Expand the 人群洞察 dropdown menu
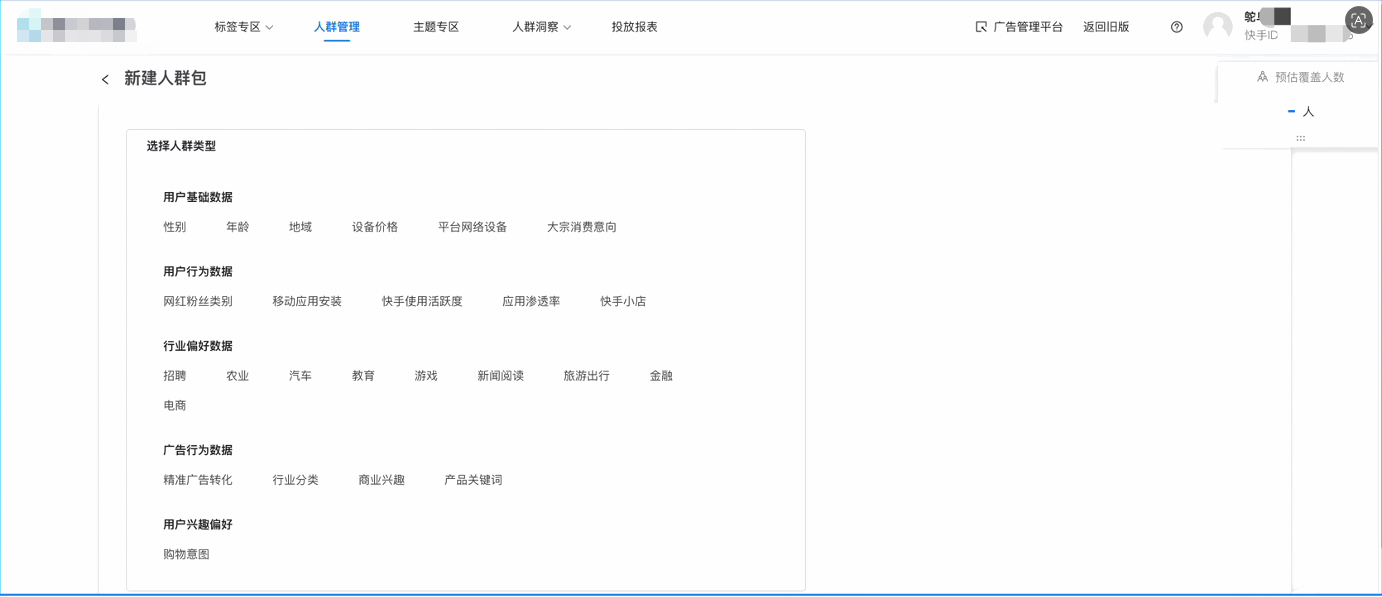This screenshot has width=1382, height=597. (x=539, y=27)
